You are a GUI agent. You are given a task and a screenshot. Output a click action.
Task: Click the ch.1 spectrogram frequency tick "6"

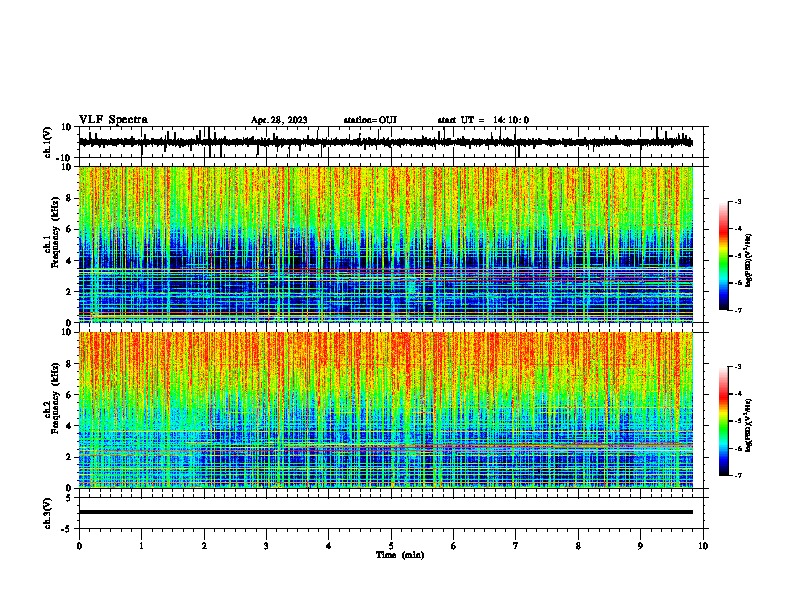[x=70, y=230]
